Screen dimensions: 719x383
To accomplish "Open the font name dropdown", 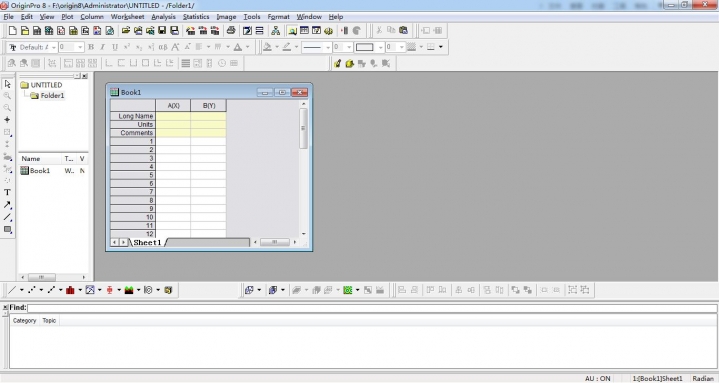I will click(x=54, y=47).
